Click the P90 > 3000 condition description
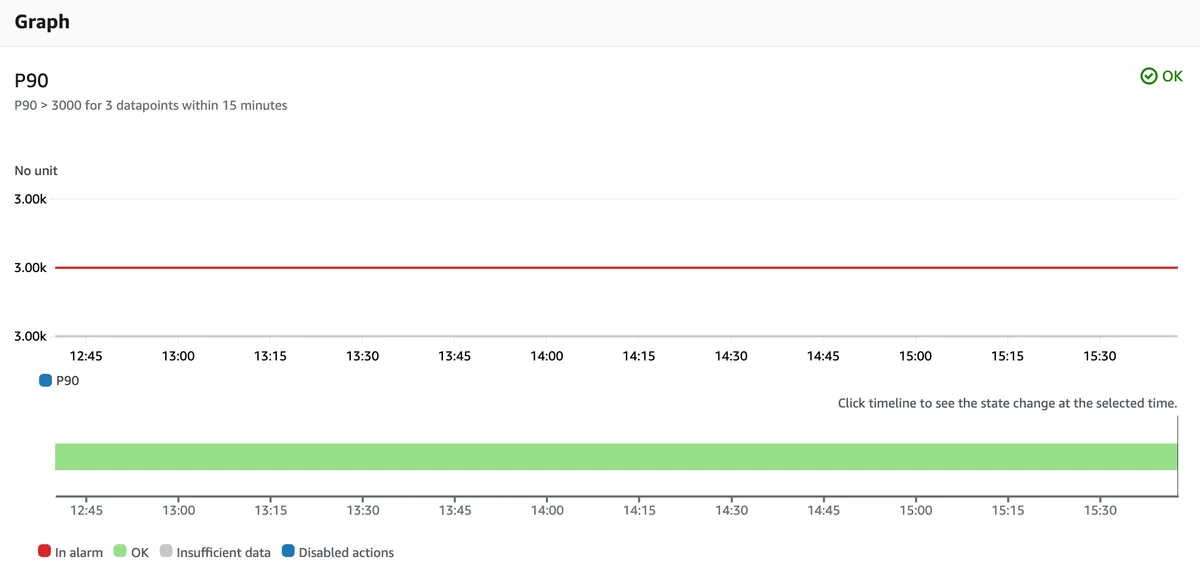 click(x=151, y=105)
